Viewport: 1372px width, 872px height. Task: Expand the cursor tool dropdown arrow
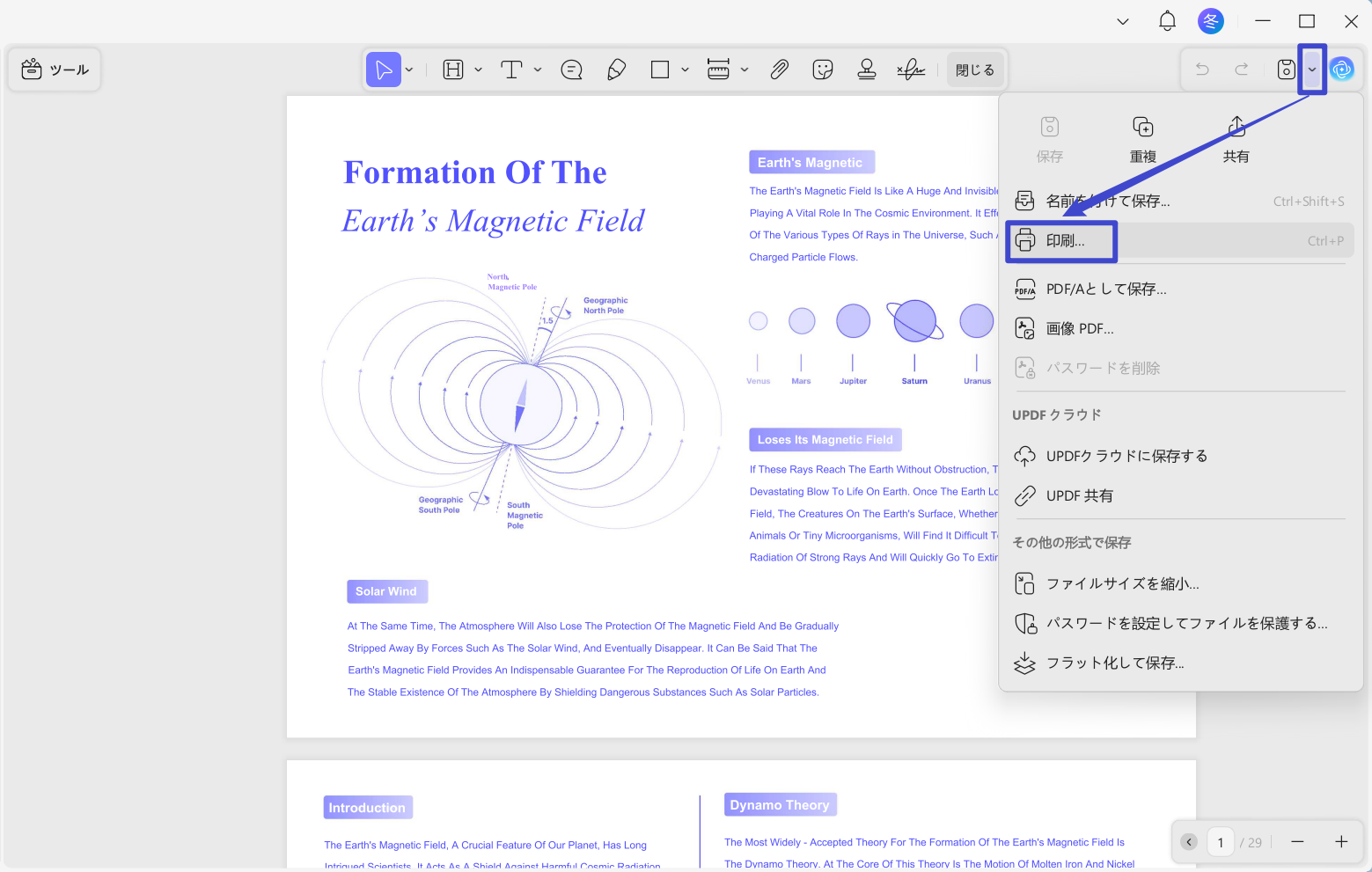[409, 70]
